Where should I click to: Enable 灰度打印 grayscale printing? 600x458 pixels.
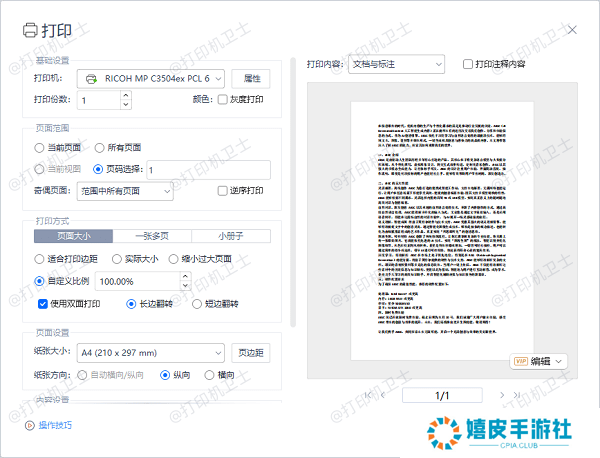223,100
